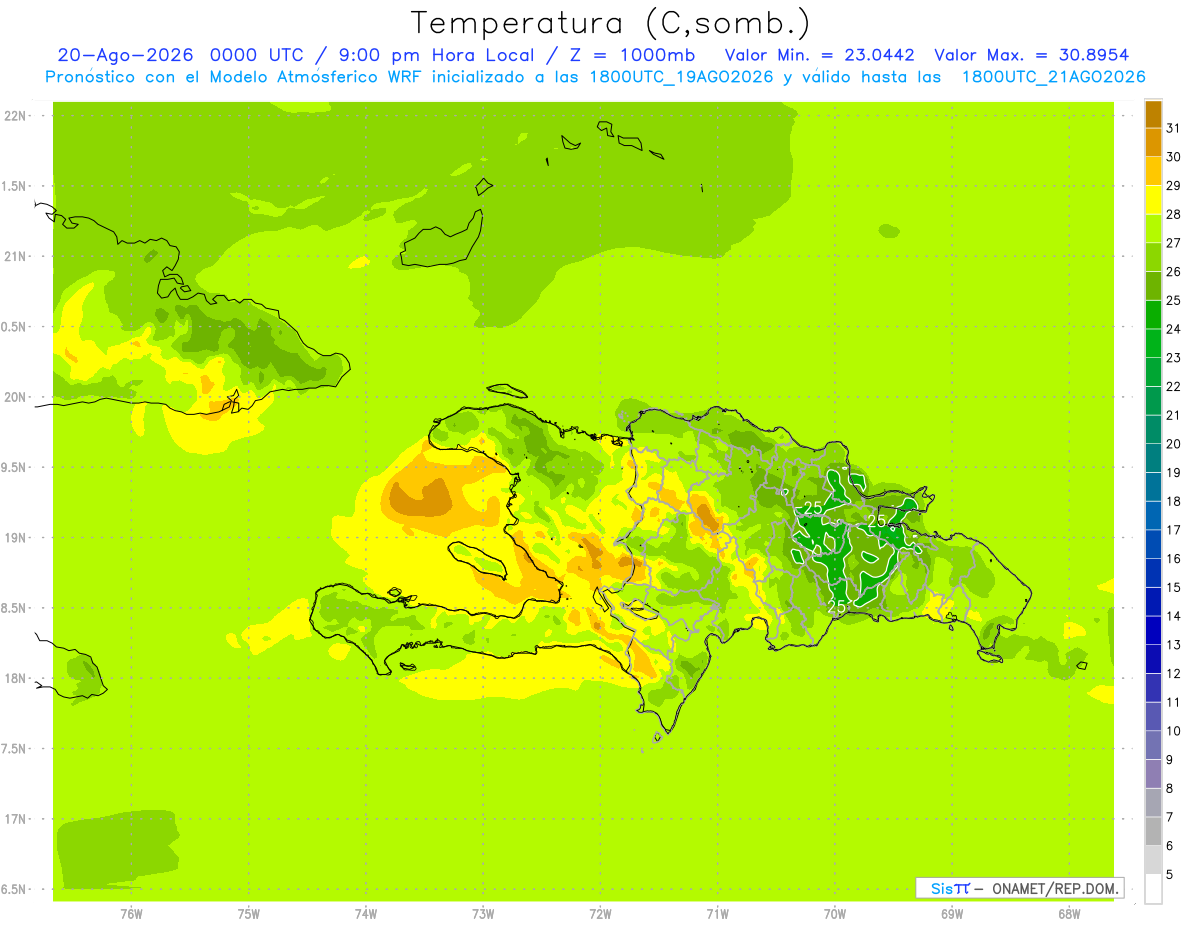
Task: Click the lime legend swatch between 27 and 28
Action: coord(1153,229)
